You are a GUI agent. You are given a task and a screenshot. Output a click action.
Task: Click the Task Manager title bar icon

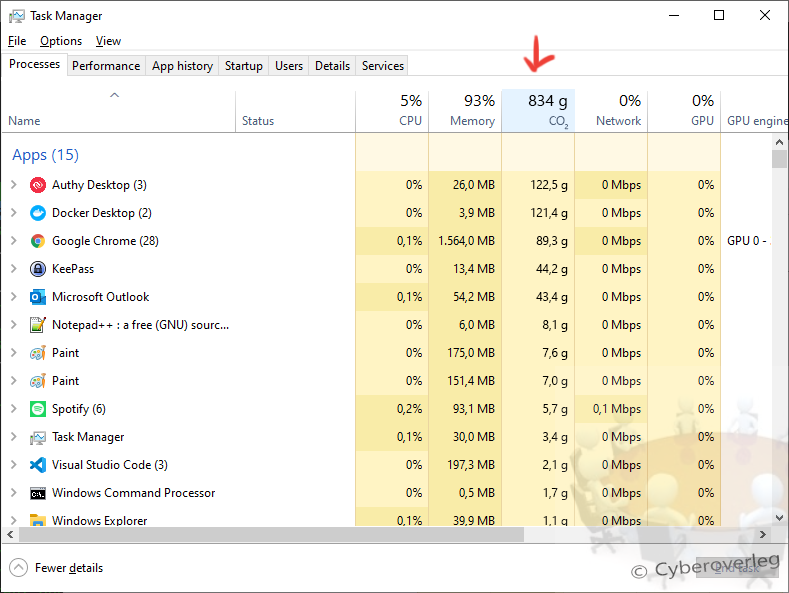(17, 16)
